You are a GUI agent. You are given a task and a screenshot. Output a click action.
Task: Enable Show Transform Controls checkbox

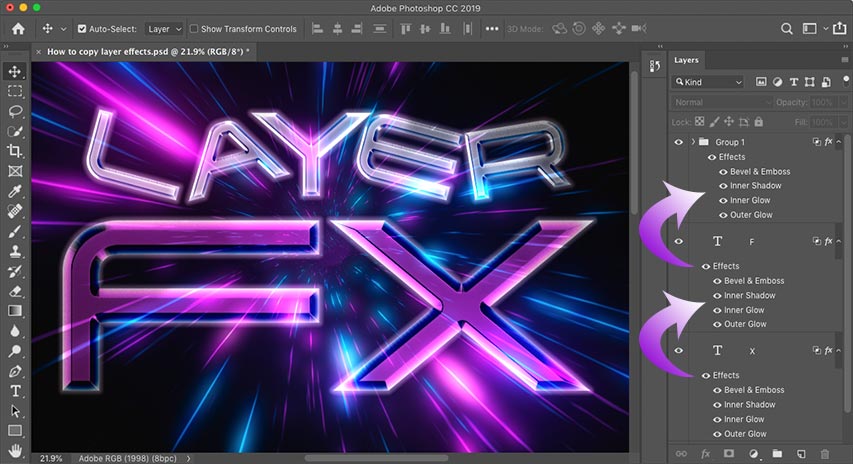pos(194,29)
